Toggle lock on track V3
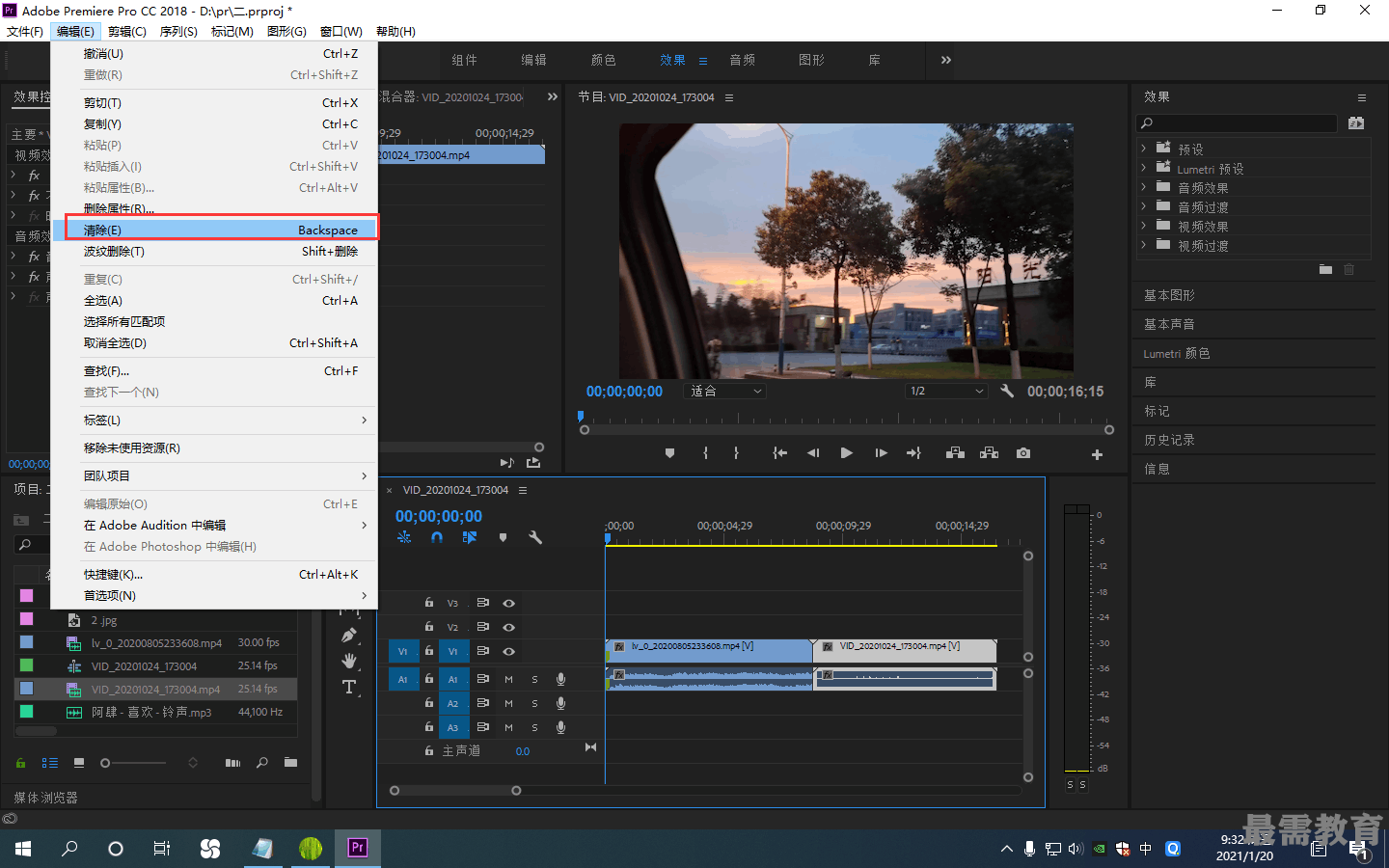 click(429, 603)
